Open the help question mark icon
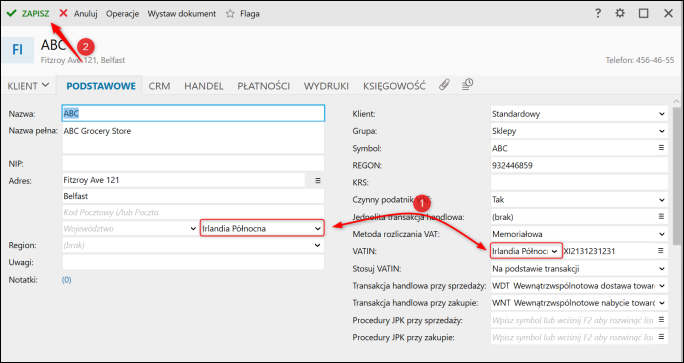 [598, 14]
